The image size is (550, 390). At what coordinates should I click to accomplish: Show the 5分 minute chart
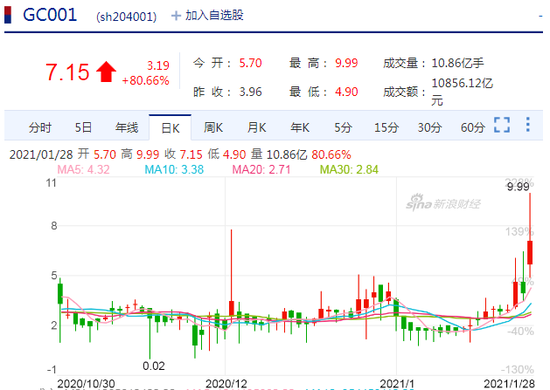[343, 127]
